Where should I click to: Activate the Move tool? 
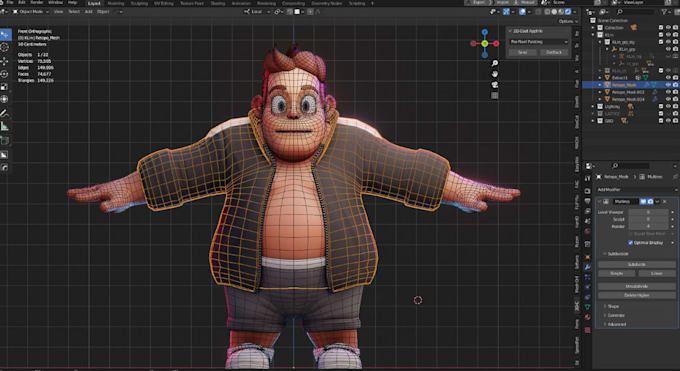(x=4, y=61)
